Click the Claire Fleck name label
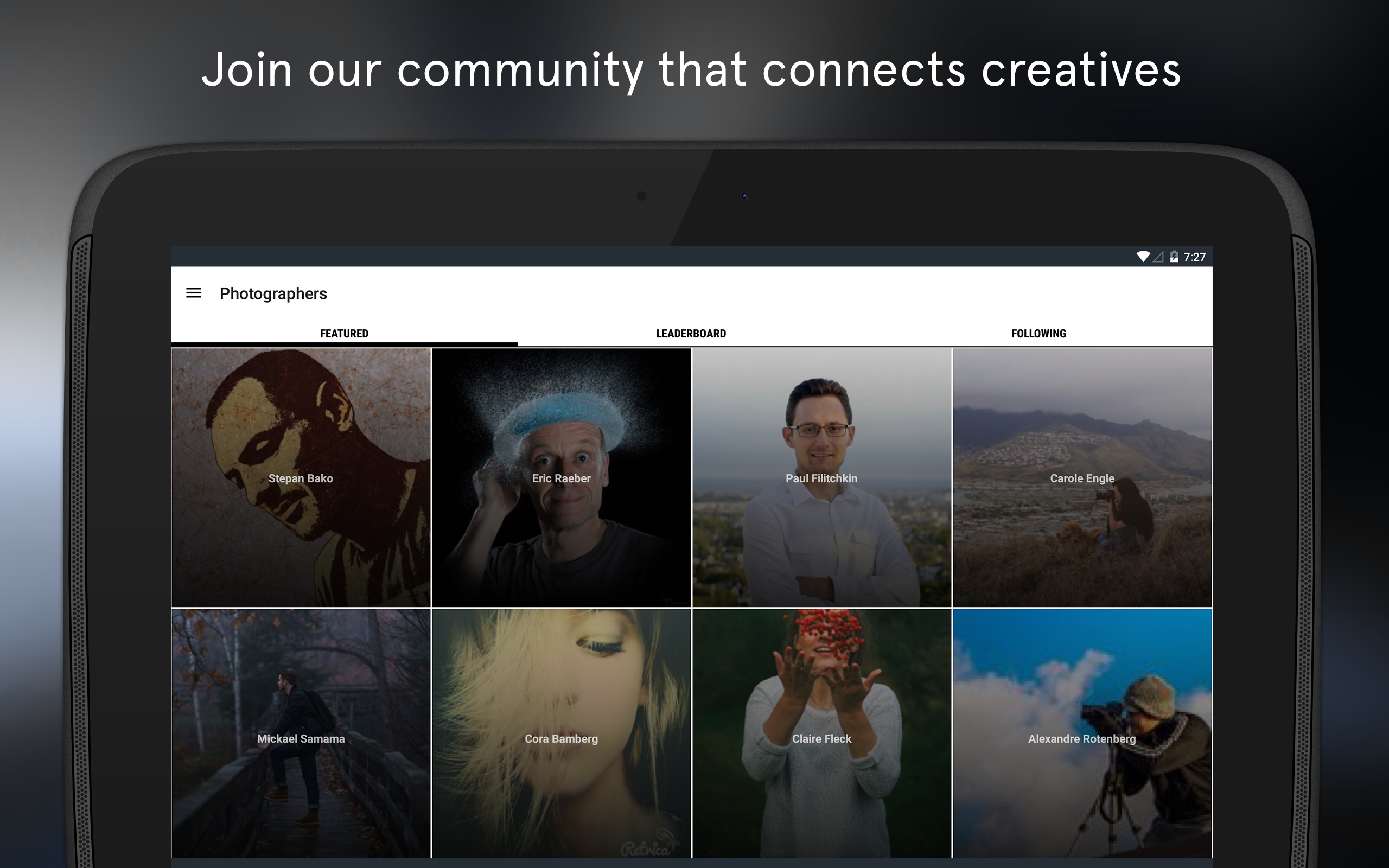Screen dimensions: 1389x868 click(821, 739)
